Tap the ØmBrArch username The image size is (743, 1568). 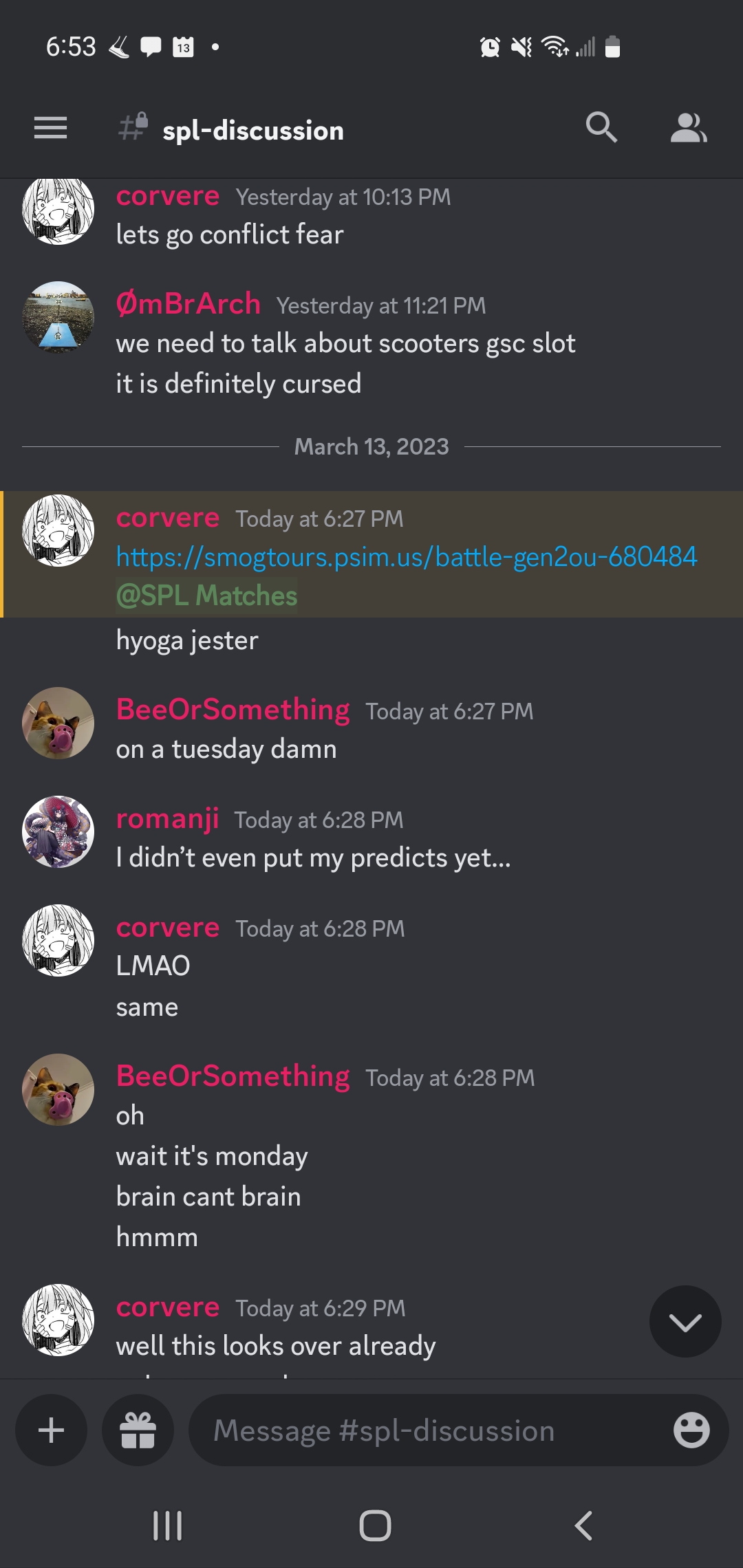pyautogui.click(x=188, y=304)
